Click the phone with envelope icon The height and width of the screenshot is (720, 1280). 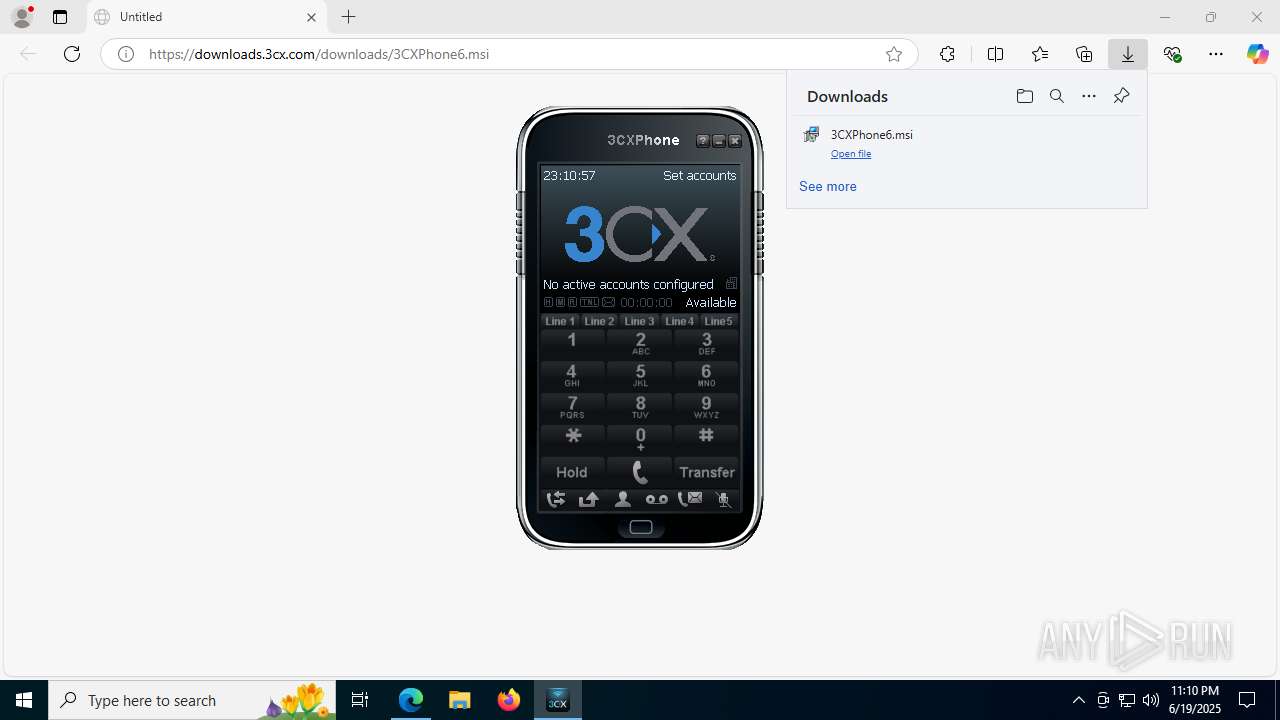[x=690, y=499]
